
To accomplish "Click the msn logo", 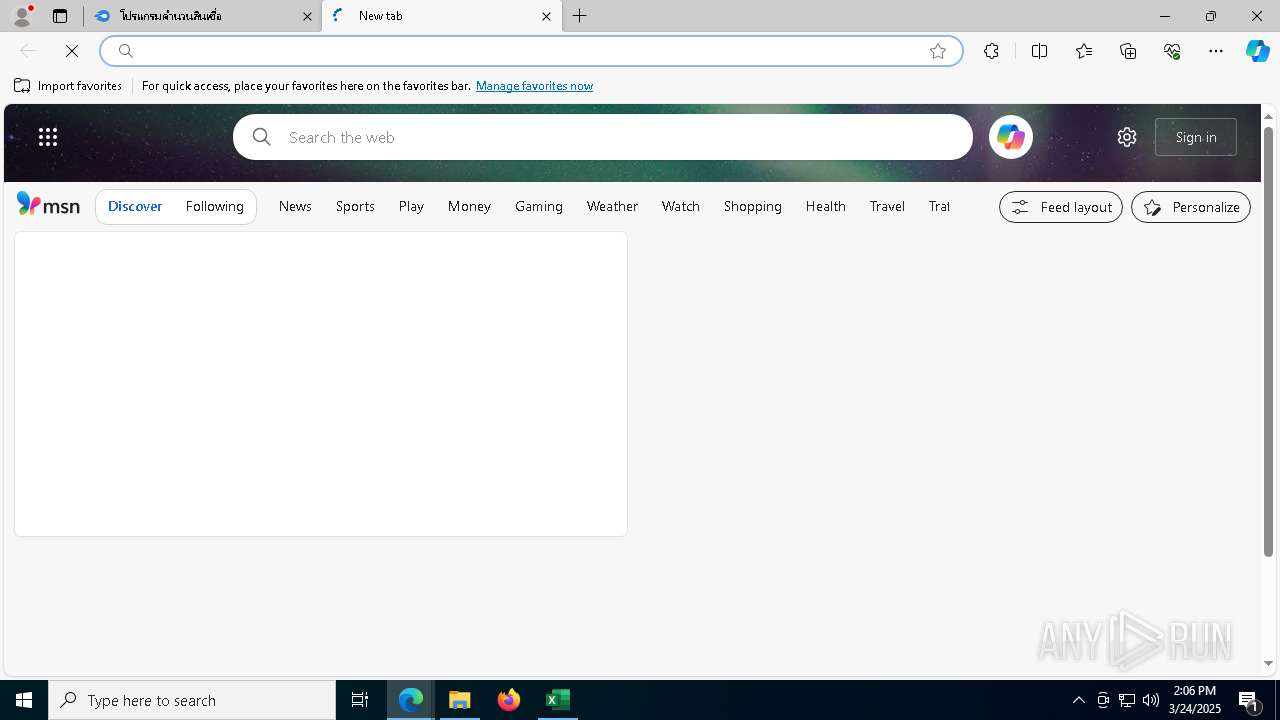I will [48, 205].
